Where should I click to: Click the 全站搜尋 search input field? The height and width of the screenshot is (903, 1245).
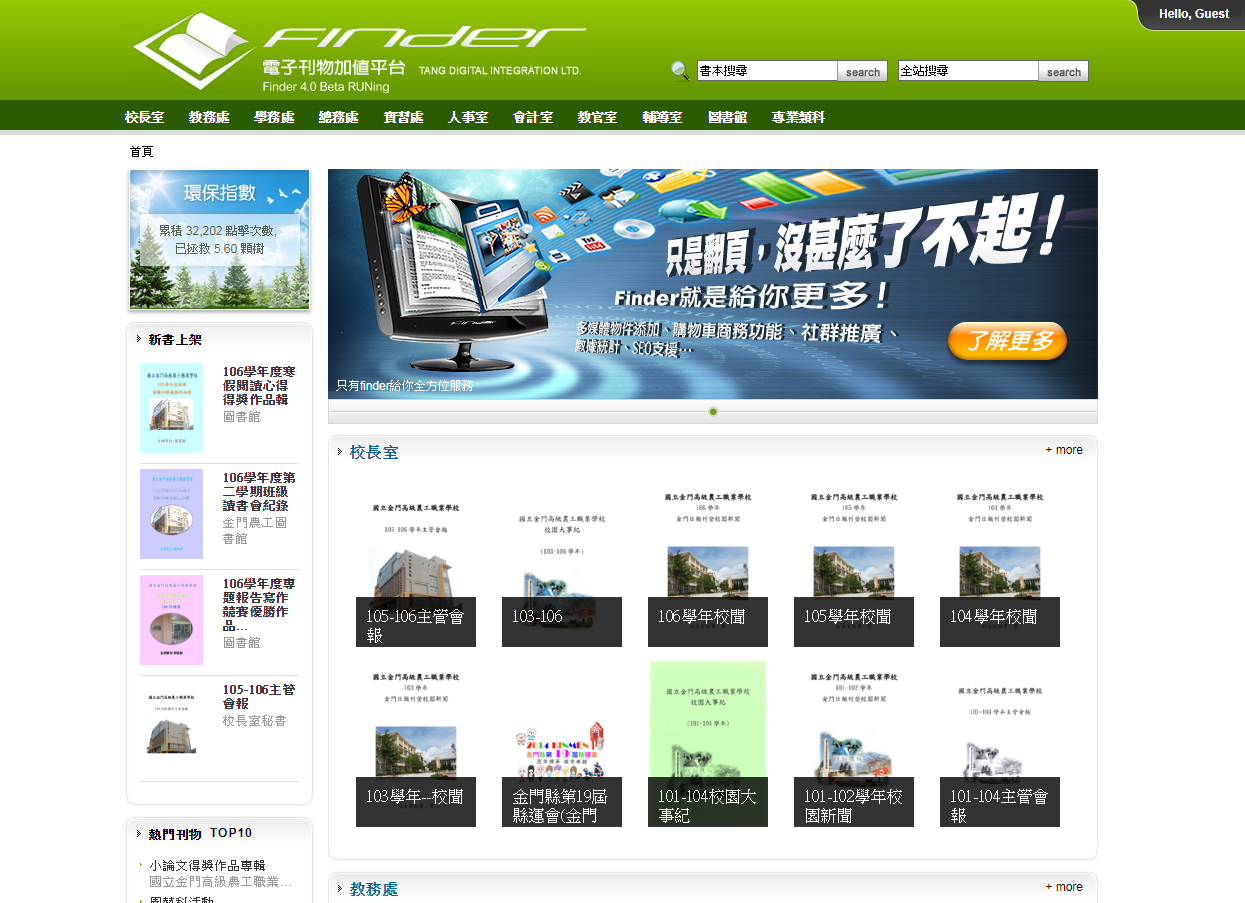coord(968,71)
